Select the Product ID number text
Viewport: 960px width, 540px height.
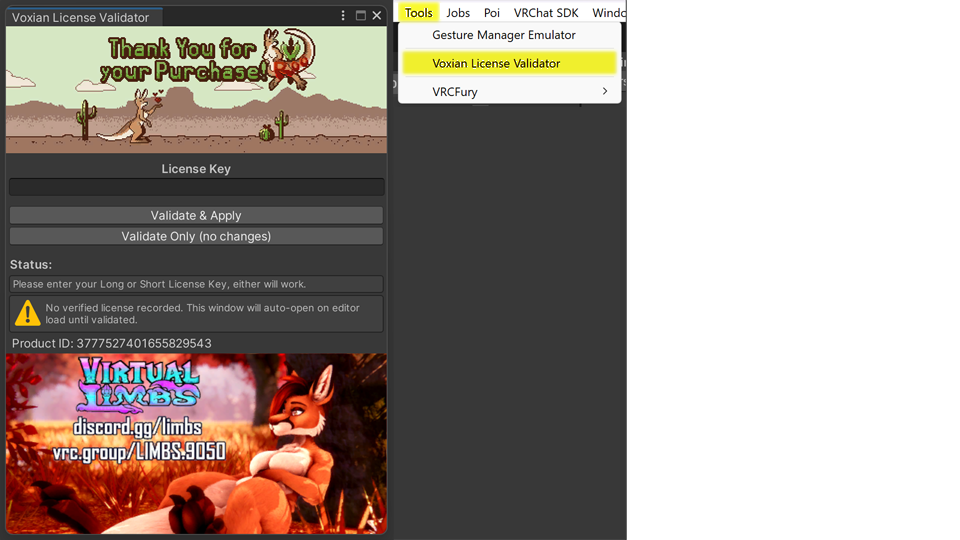[x=144, y=344]
